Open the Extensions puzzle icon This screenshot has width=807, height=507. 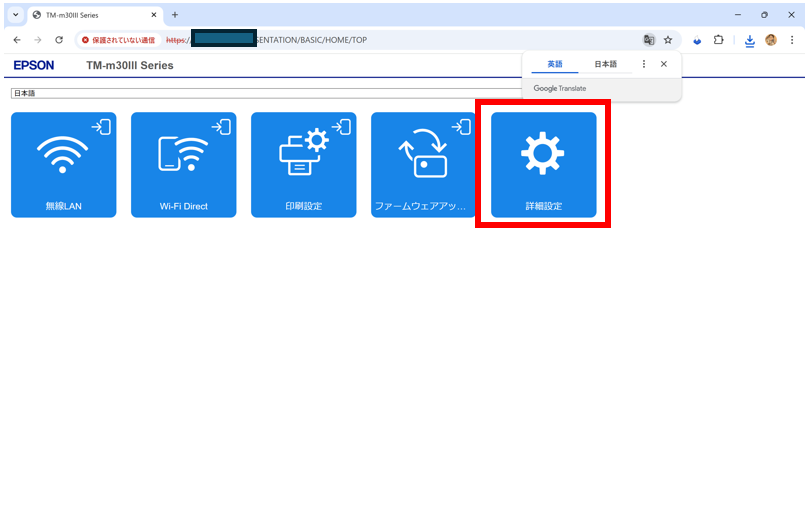coord(718,40)
